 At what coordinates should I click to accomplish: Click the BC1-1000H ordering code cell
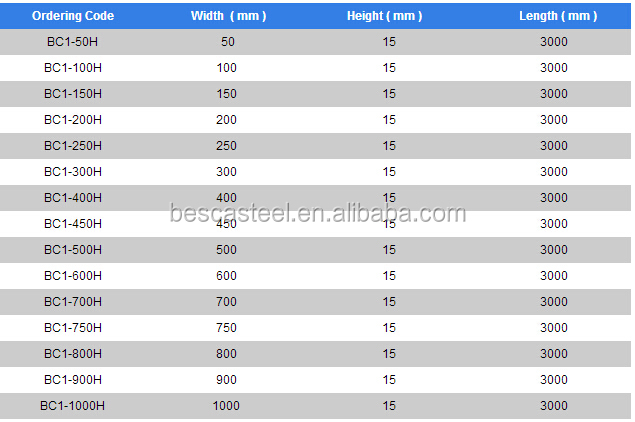tap(73, 406)
